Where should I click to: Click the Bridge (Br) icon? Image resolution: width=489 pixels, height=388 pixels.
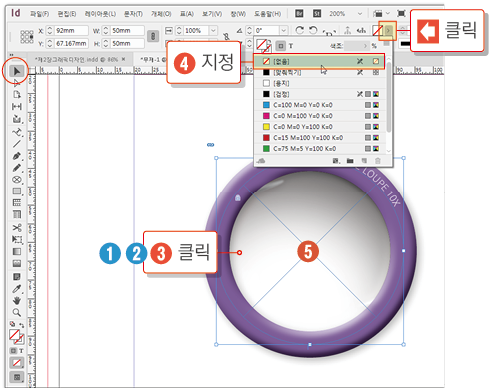[299, 14]
